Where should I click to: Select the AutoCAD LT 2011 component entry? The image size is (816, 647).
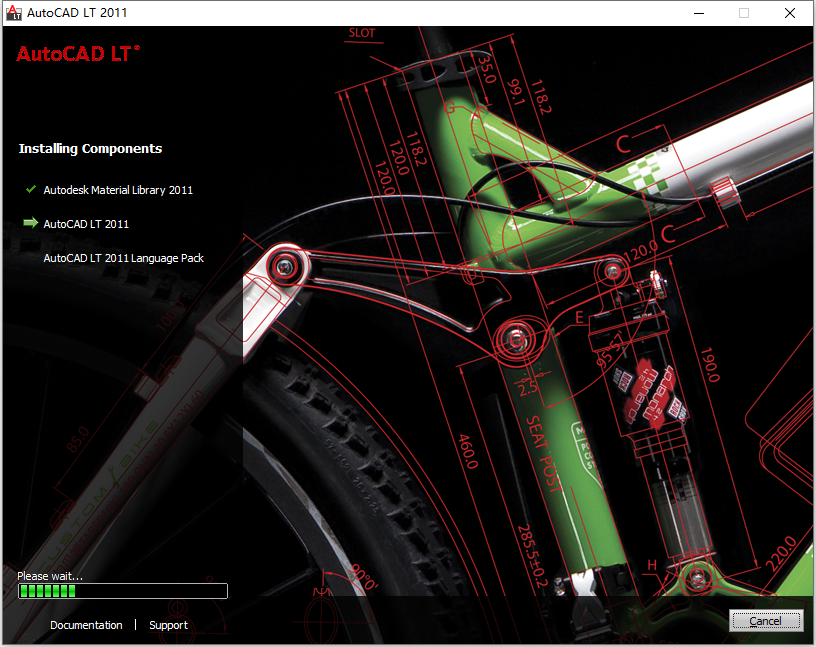(86, 224)
